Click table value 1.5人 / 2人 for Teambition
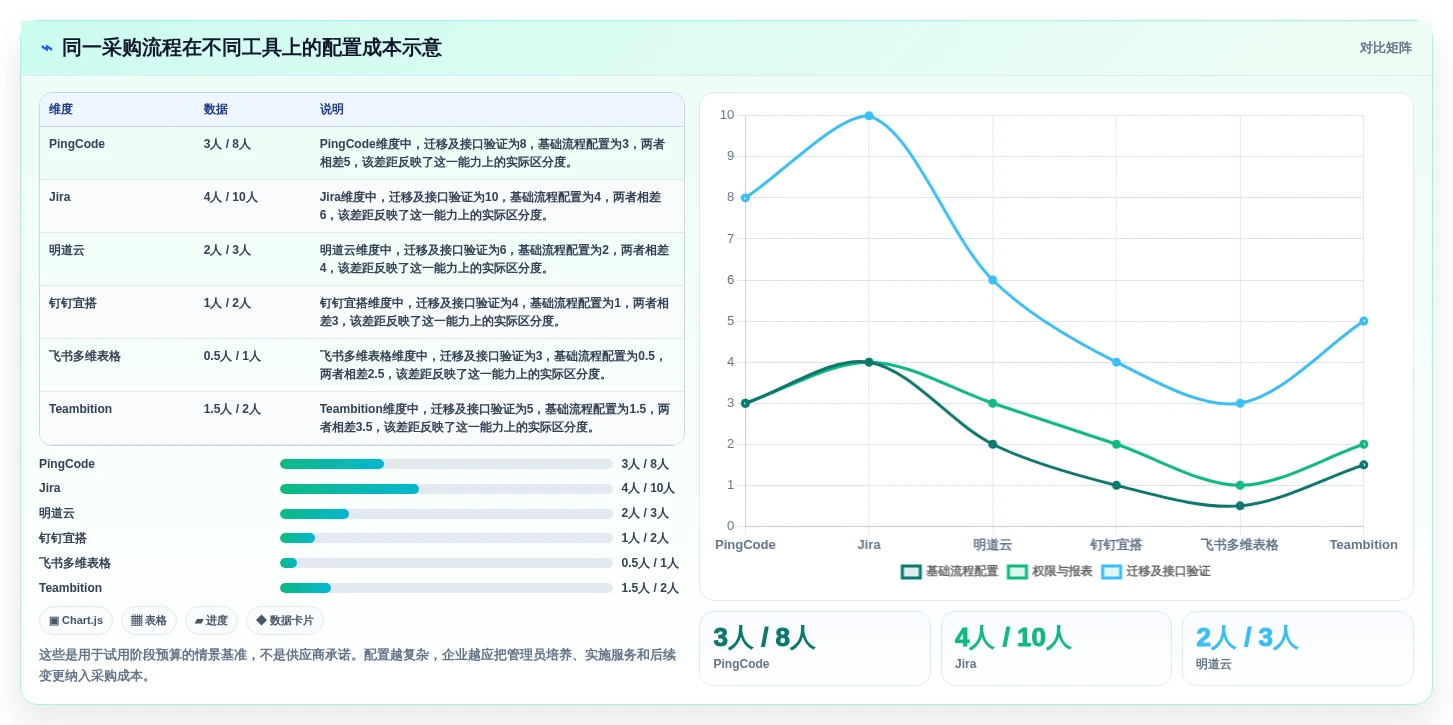The image size is (1453, 725). coord(232,409)
